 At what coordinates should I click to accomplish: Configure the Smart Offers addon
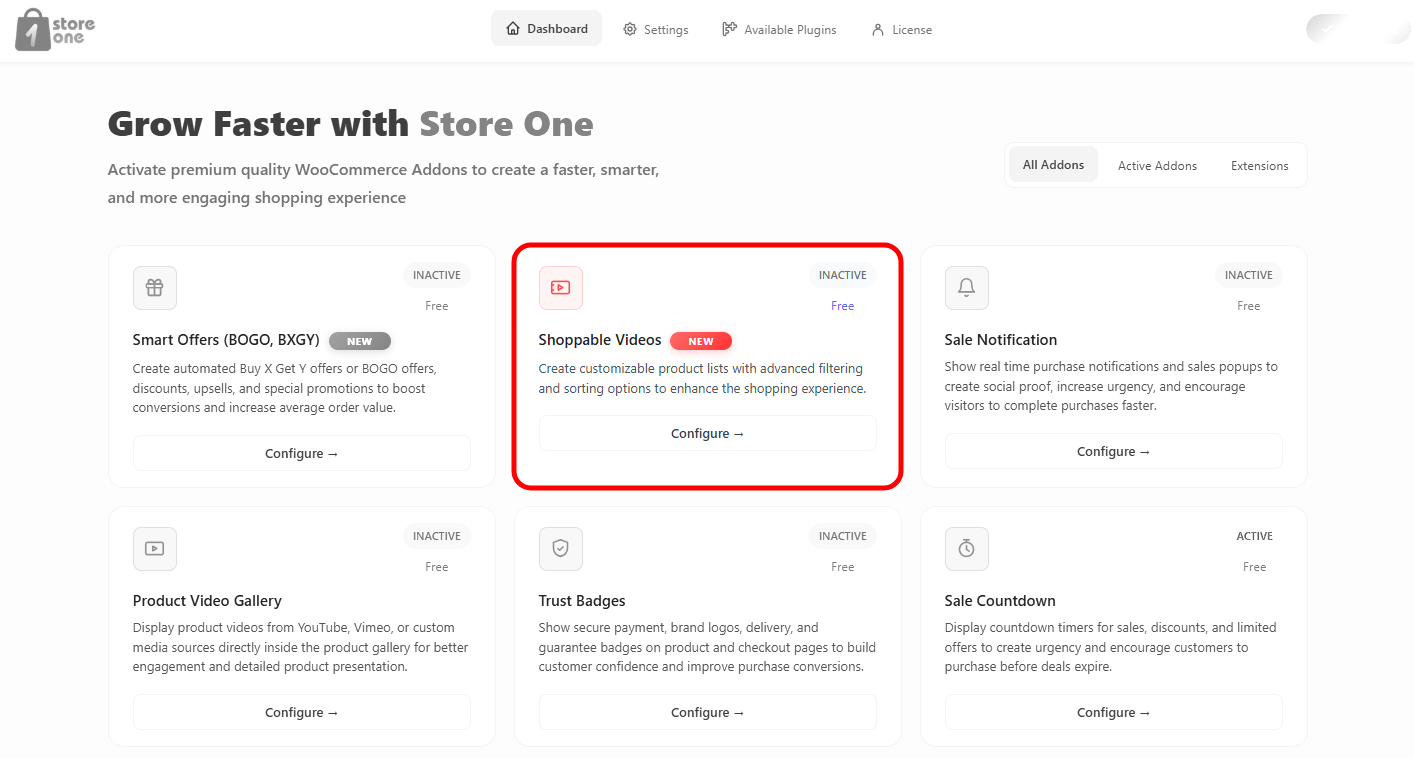coord(302,453)
